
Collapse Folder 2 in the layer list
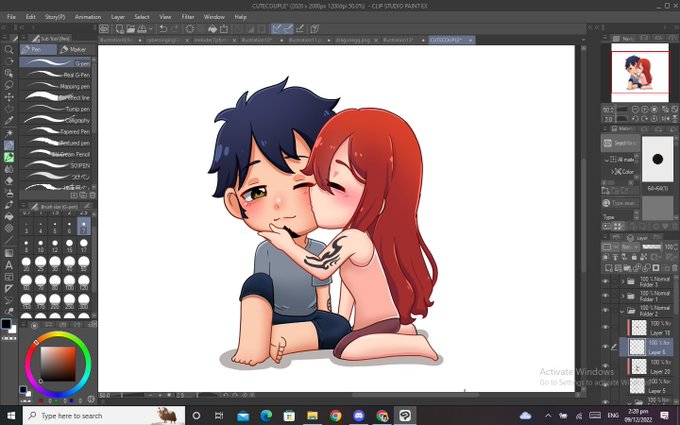(623, 311)
